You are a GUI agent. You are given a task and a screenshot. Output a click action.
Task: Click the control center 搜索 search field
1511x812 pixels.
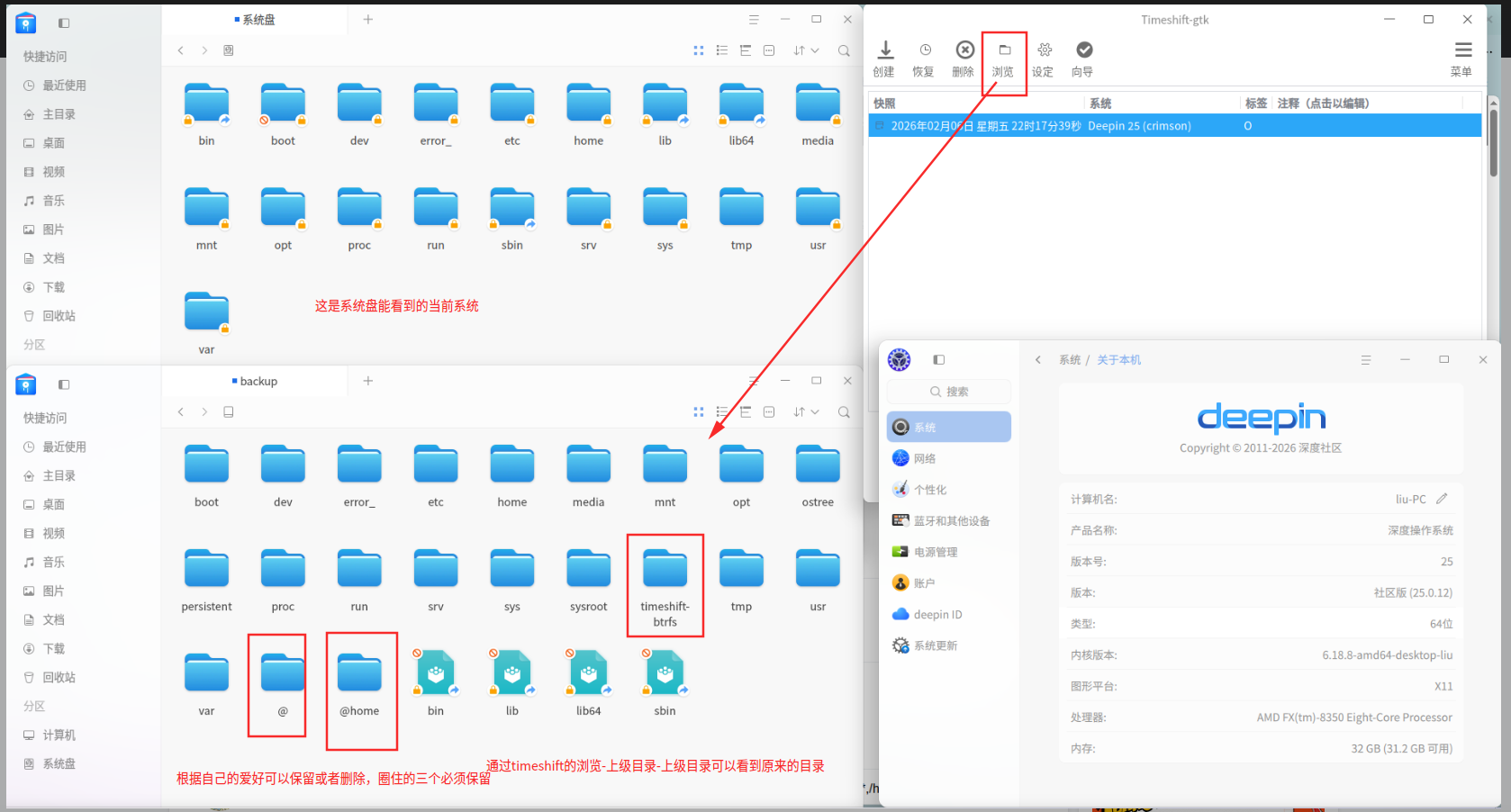pyautogui.click(x=949, y=392)
